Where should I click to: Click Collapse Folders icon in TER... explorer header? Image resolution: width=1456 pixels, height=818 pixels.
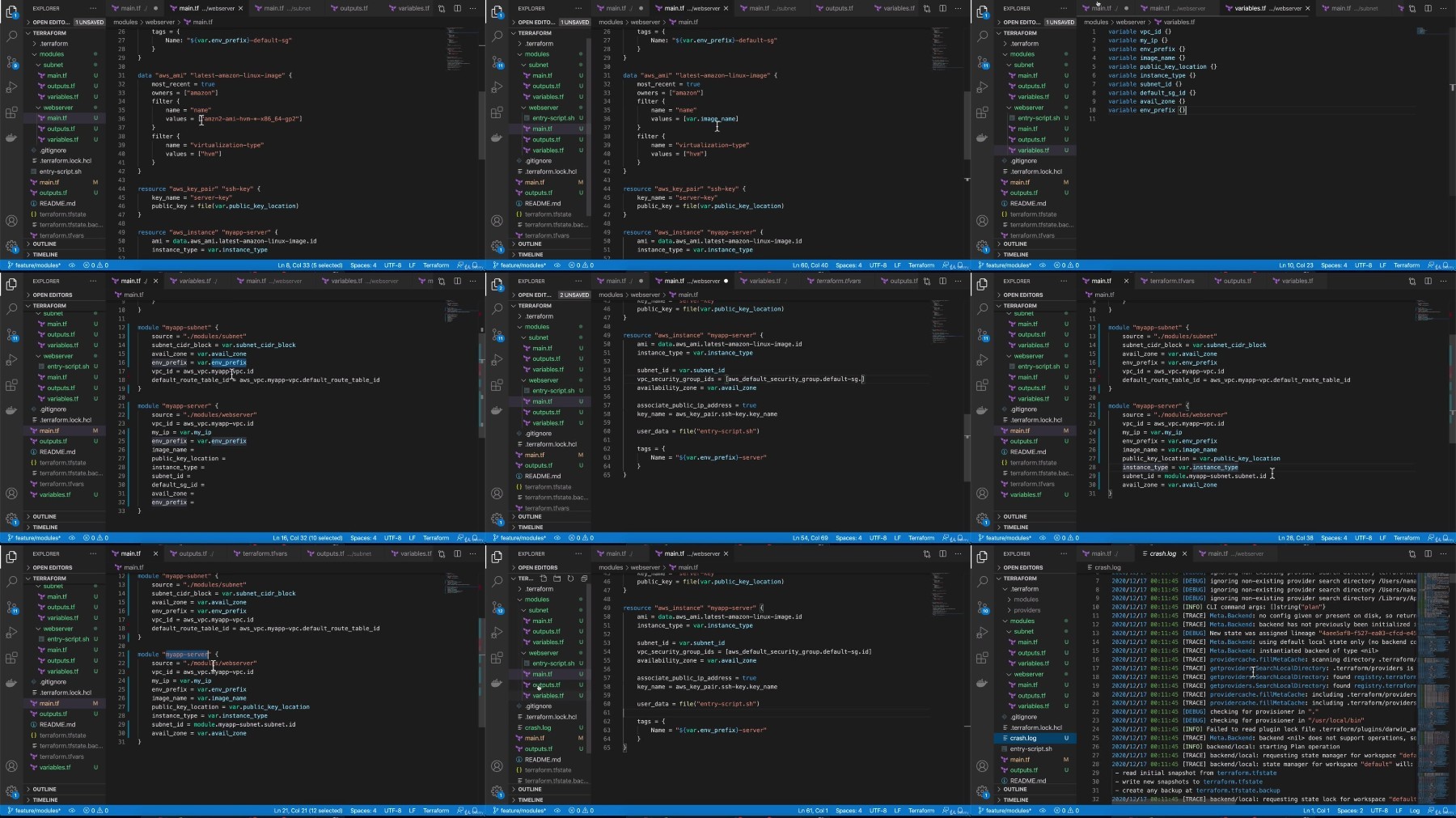pyautogui.click(x=584, y=579)
